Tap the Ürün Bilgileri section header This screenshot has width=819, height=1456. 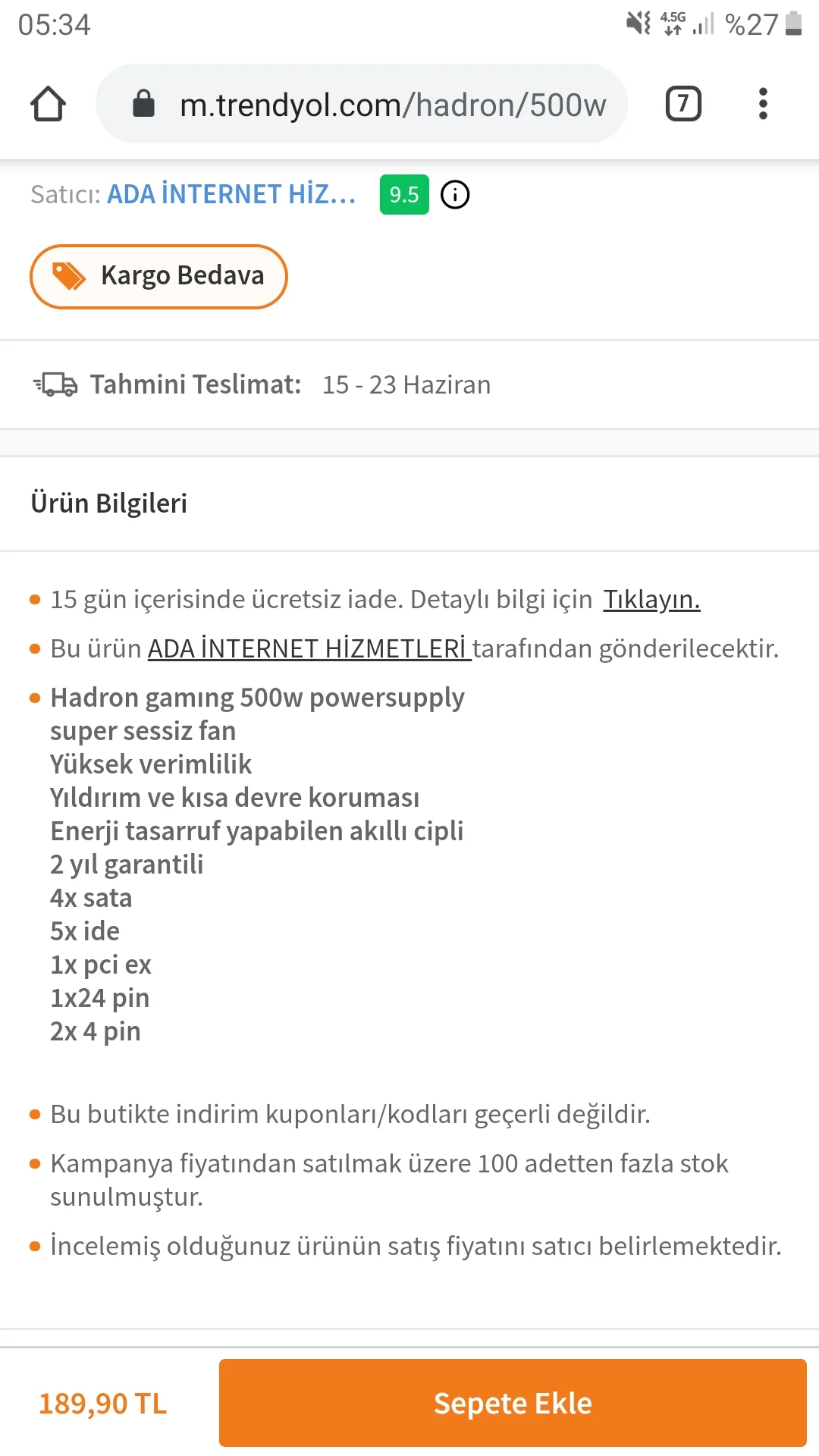click(109, 504)
